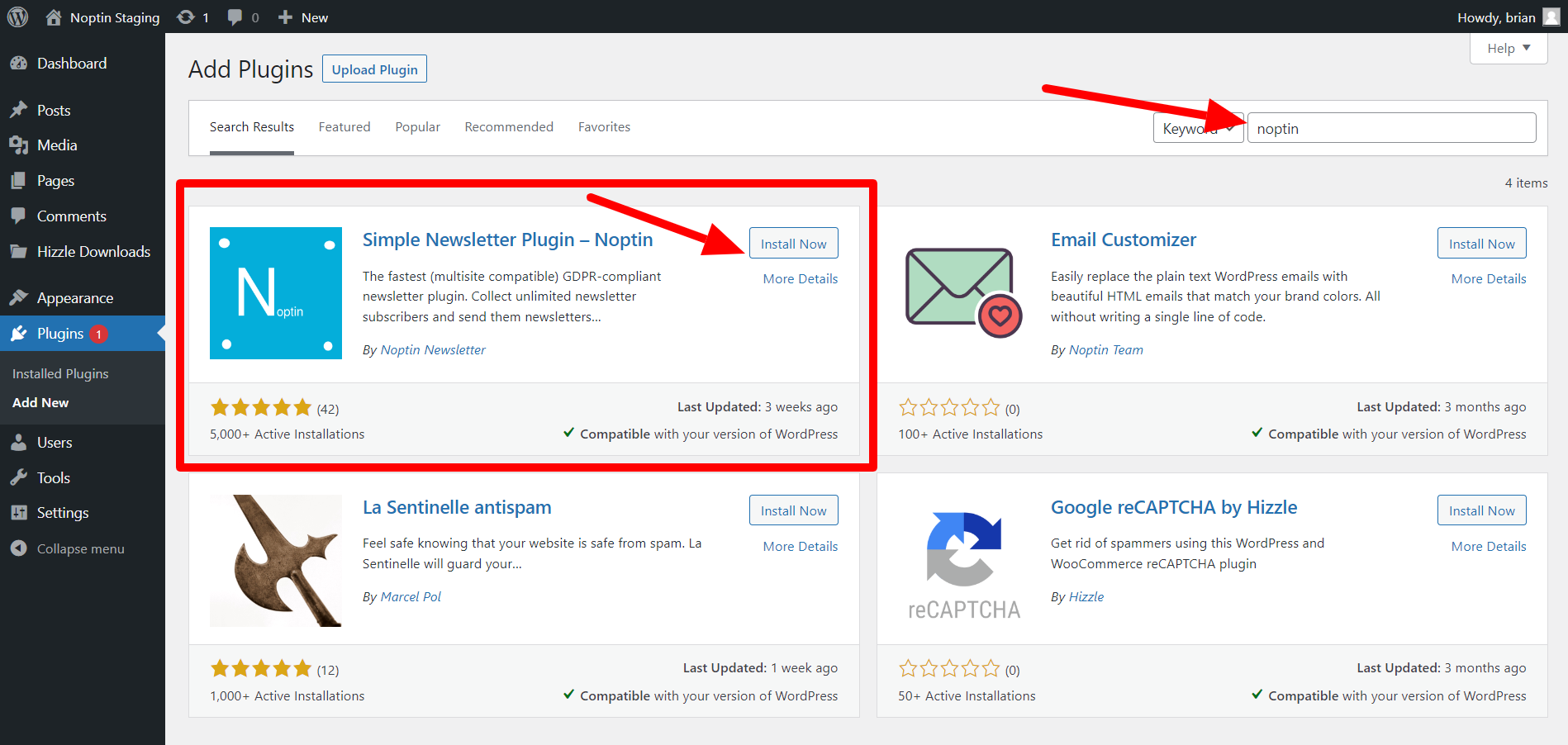The height and width of the screenshot is (745, 1568).
Task: Click the Pages sidebar icon
Action: pyautogui.click(x=19, y=180)
